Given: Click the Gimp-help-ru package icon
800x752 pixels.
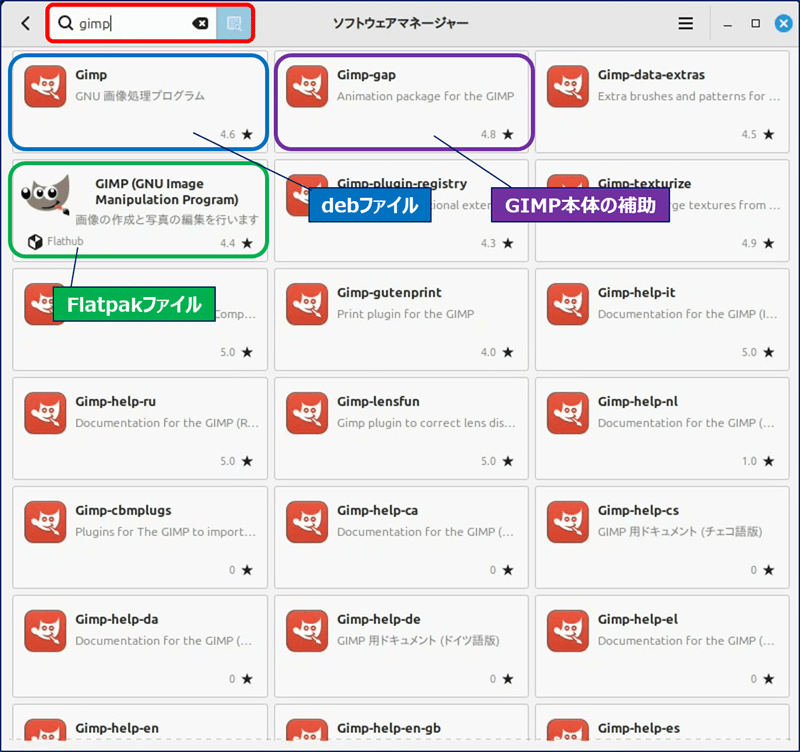Looking at the screenshot, I should (45, 413).
